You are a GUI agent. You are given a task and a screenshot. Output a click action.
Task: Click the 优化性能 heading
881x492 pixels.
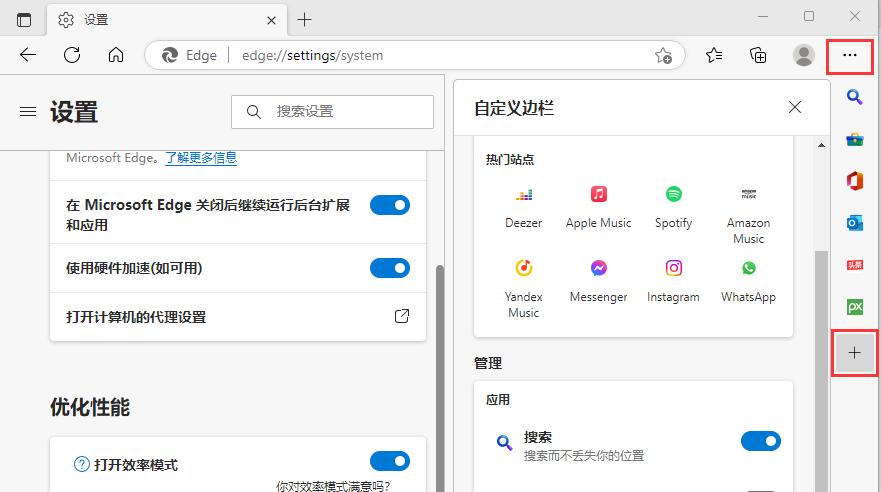tap(90, 407)
